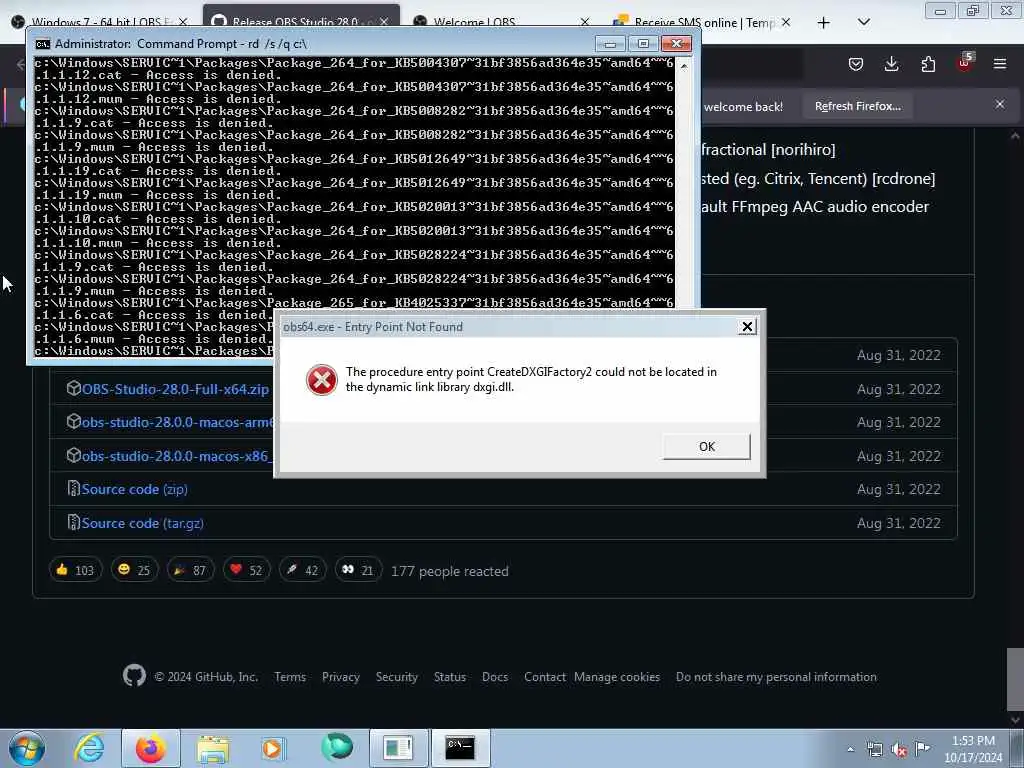Viewport: 1024px width, 768px height.
Task: Open the Privacy footer link
Action: click(341, 677)
